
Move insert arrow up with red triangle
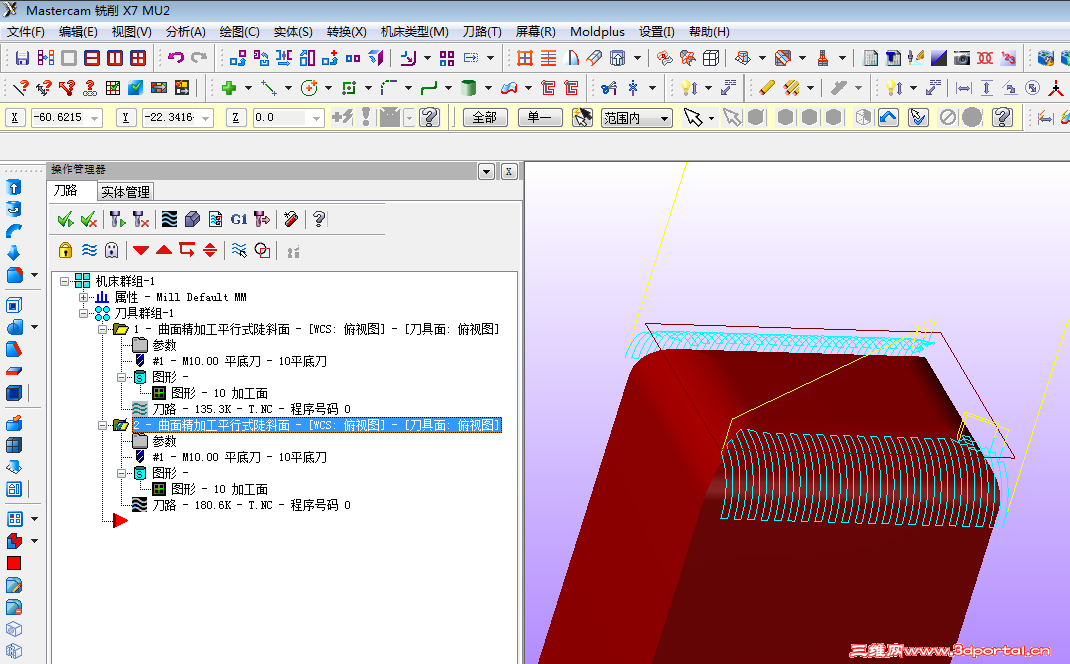pyautogui.click(x=164, y=250)
